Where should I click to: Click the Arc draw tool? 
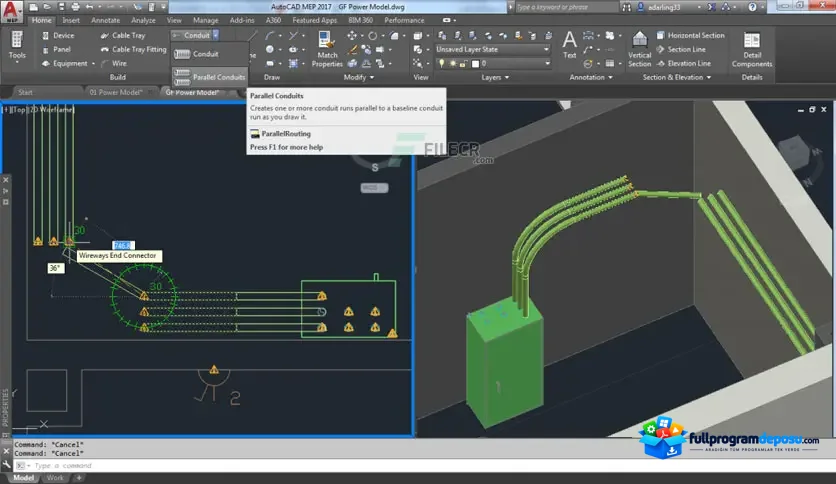[270, 35]
